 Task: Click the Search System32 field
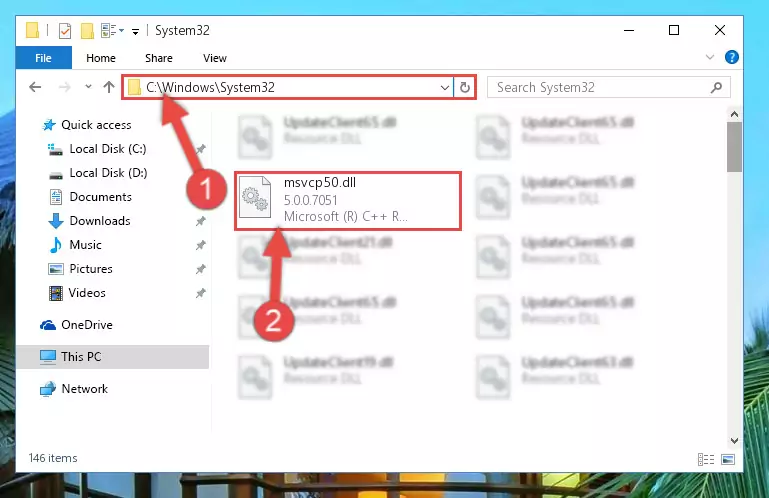coord(609,87)
